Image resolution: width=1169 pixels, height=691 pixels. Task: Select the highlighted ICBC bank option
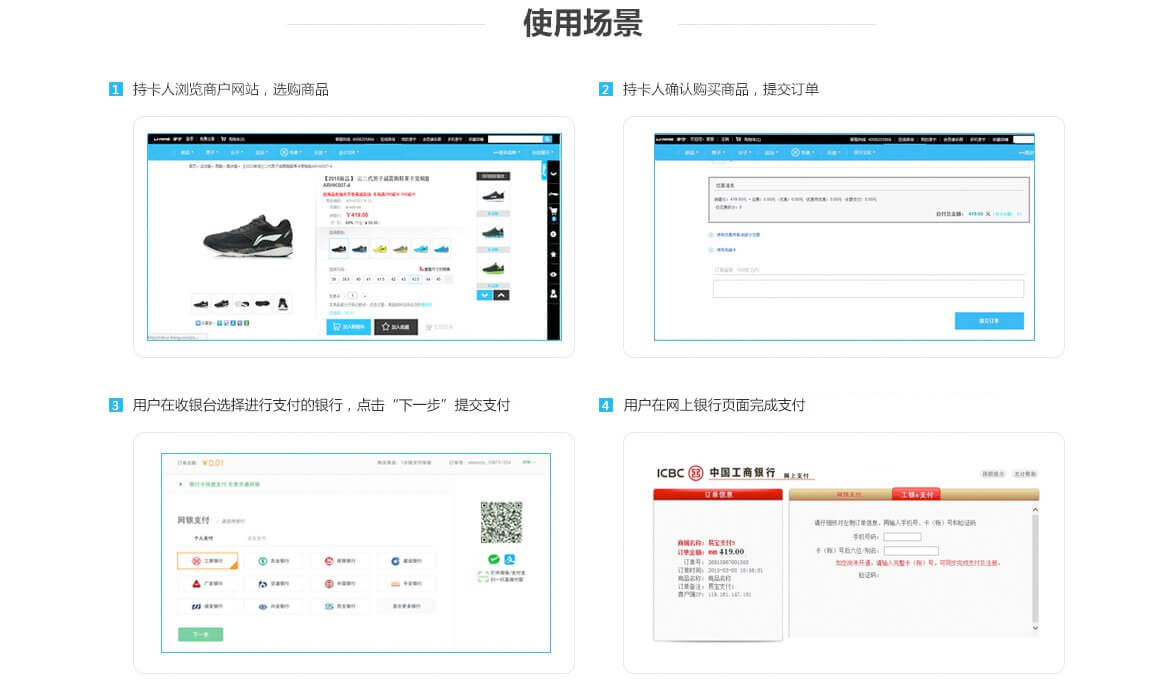pos(207,561)
